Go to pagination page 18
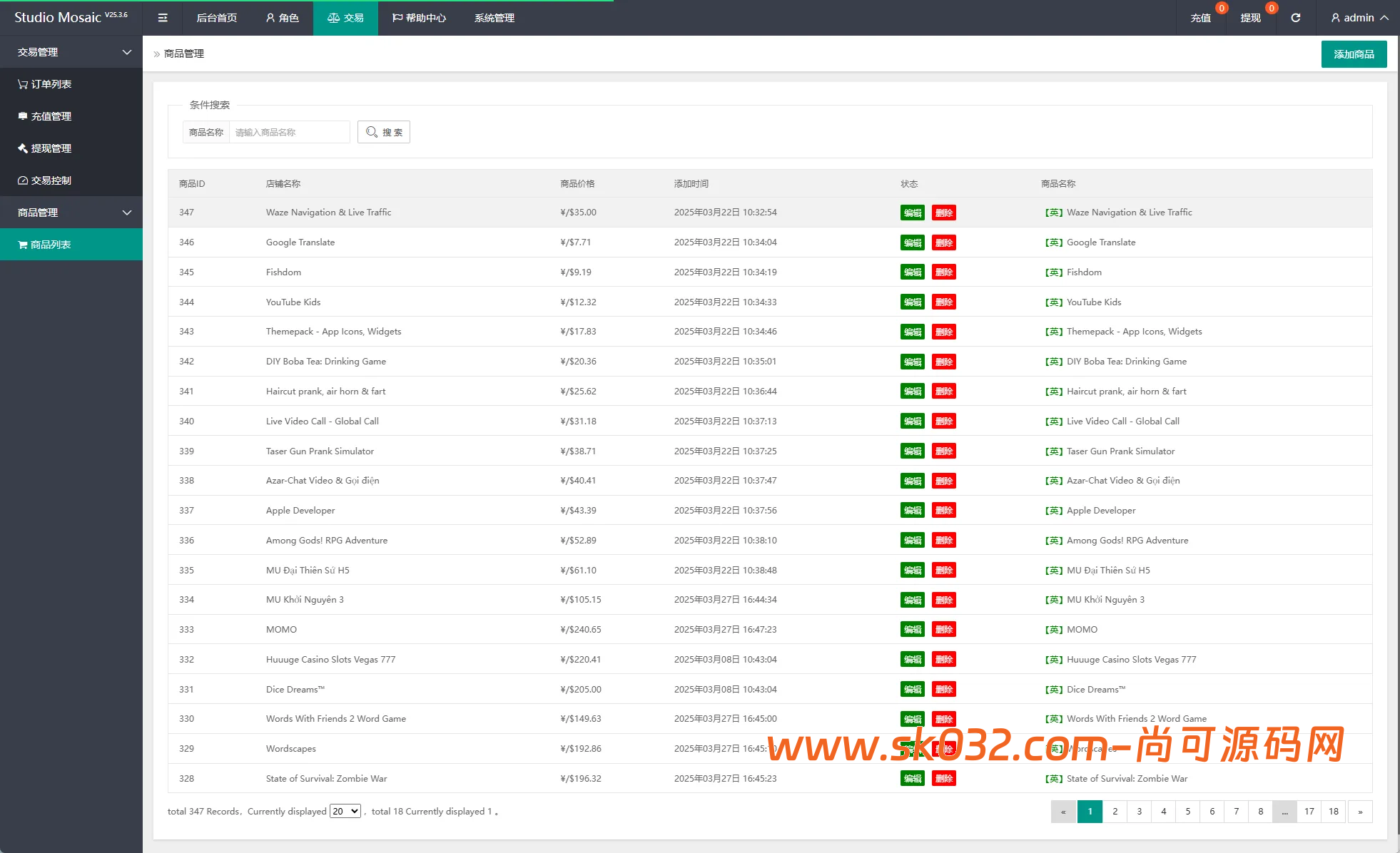 (x=1333, y=812)
